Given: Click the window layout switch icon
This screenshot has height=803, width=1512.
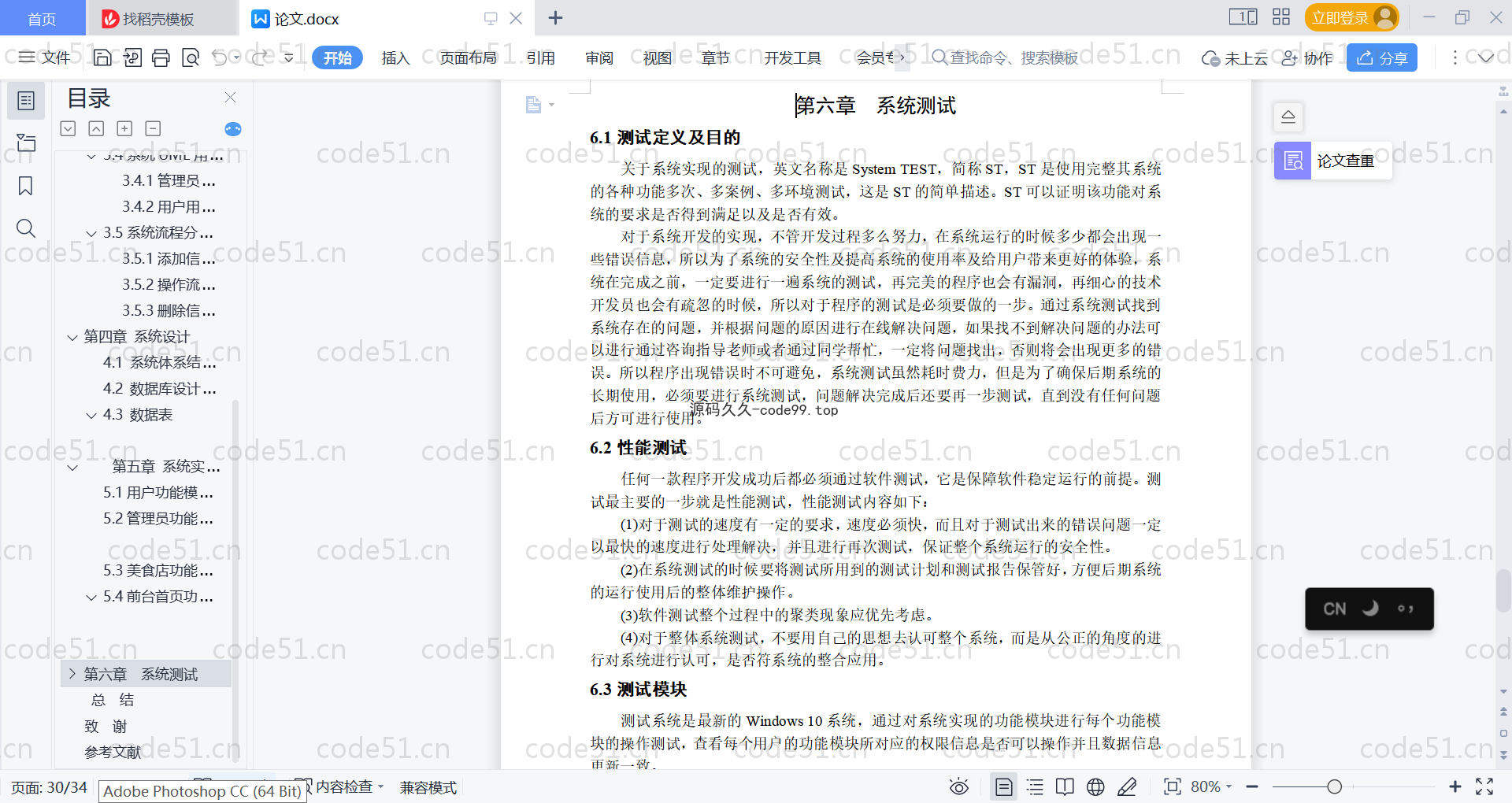Looking at the screenshot, I should [x=1243, y=17].
